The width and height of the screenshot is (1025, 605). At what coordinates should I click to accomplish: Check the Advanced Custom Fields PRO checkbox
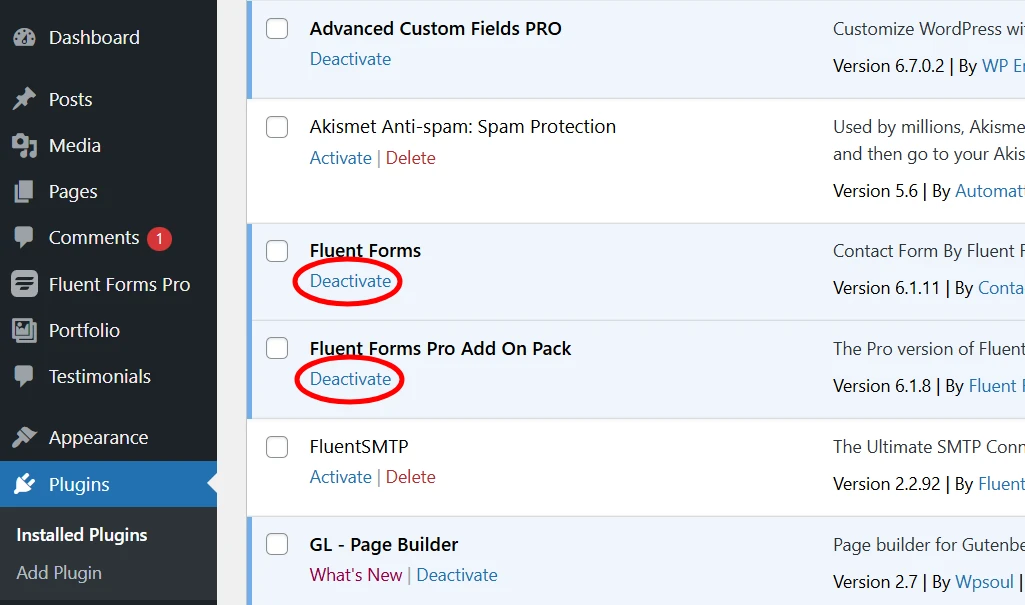click(277, 28)
